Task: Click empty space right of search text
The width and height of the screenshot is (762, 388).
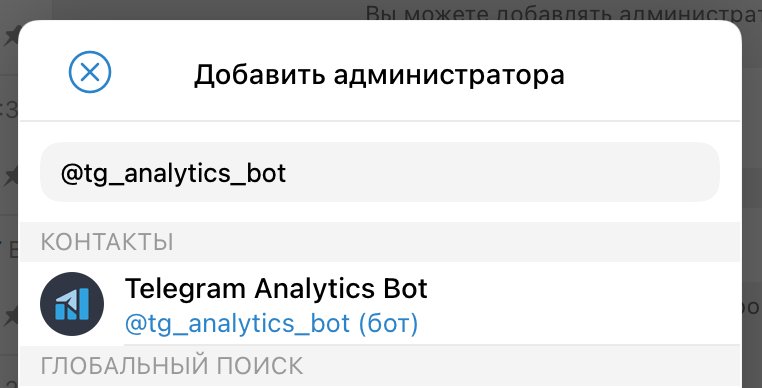Action: [x=501, y=172]
